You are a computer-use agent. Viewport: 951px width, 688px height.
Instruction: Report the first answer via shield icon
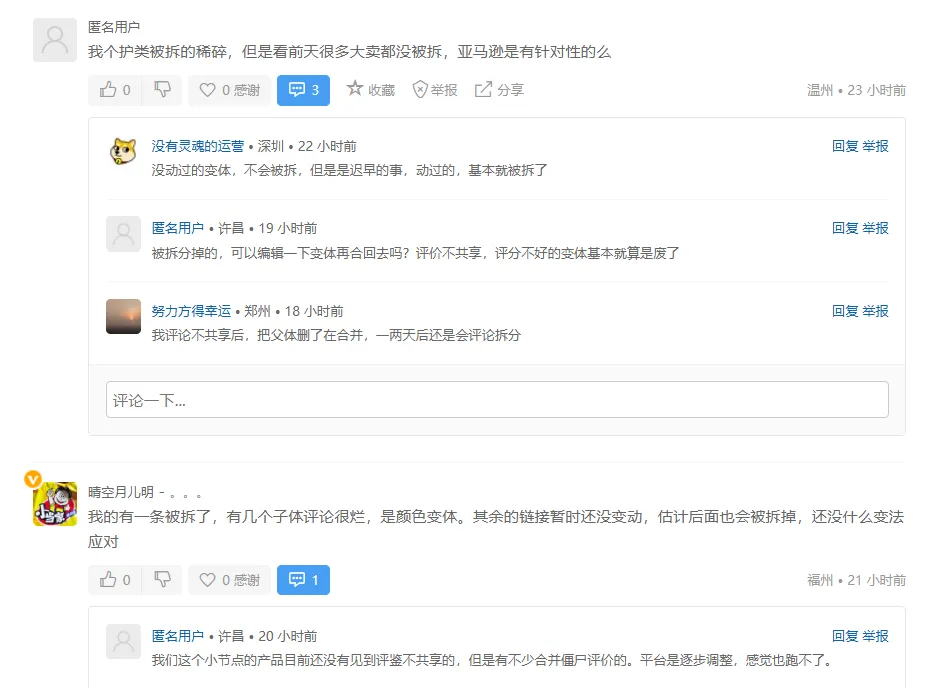point(435,90)
